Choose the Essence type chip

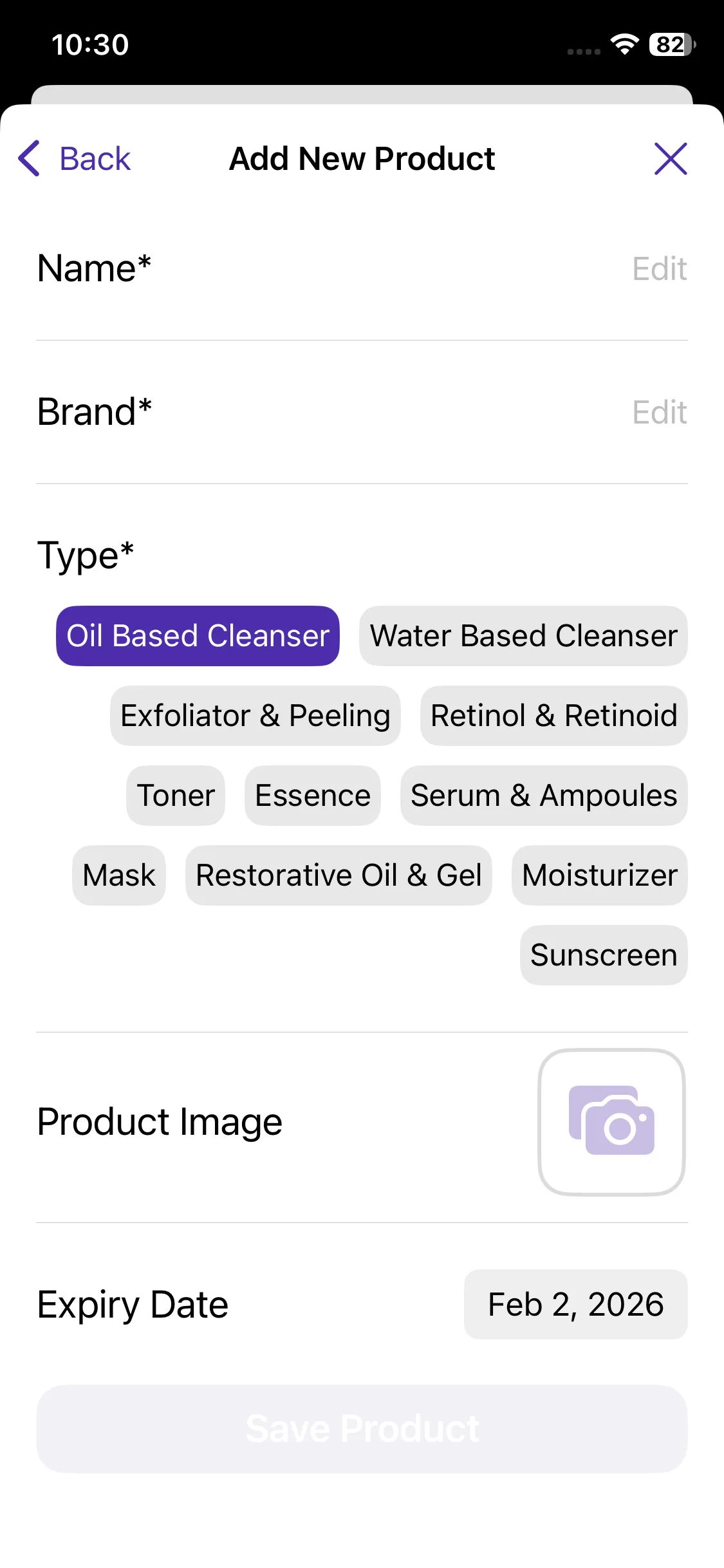[x=313, y=796]
